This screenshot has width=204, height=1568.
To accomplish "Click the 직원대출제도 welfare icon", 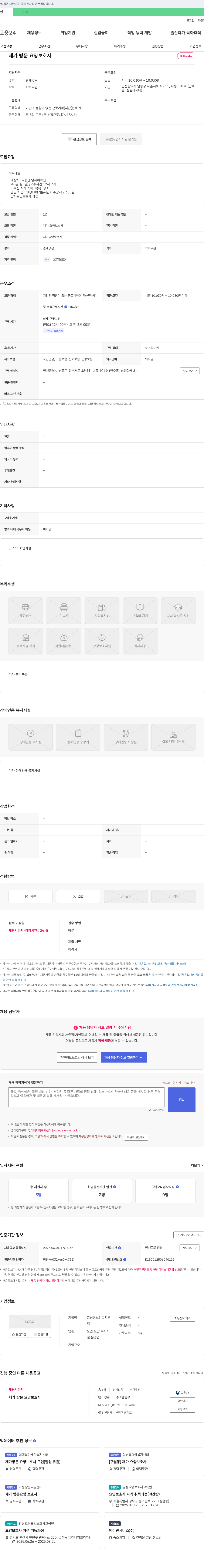I will [64, 641].
